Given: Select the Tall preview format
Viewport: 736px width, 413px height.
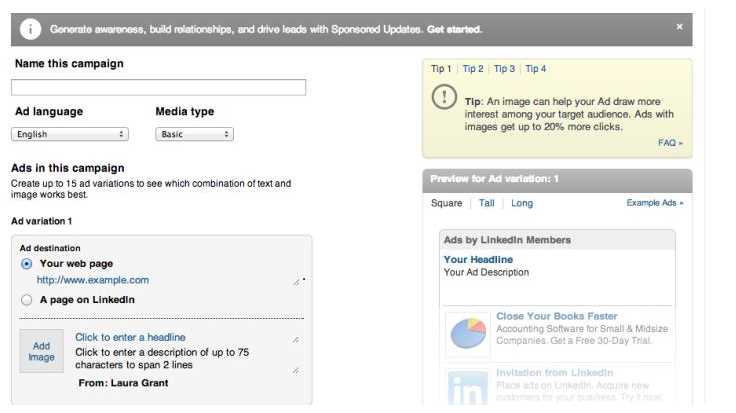Looking at the screenshot, I should tap(487, 203).
